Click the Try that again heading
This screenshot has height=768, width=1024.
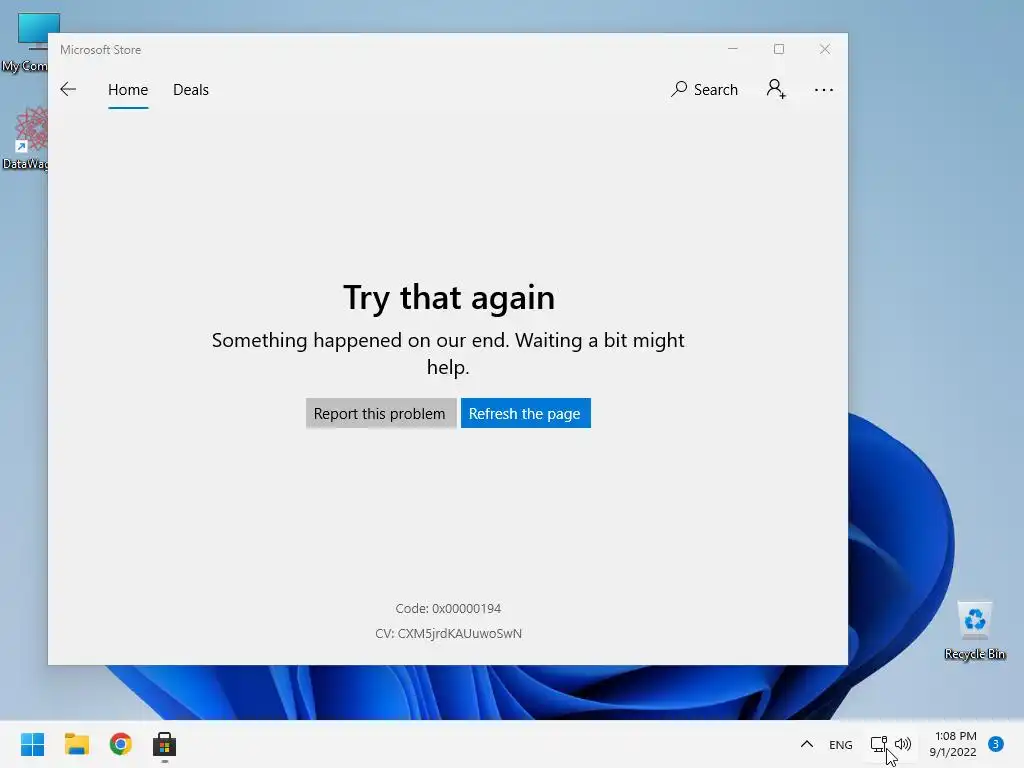[449, 298]
